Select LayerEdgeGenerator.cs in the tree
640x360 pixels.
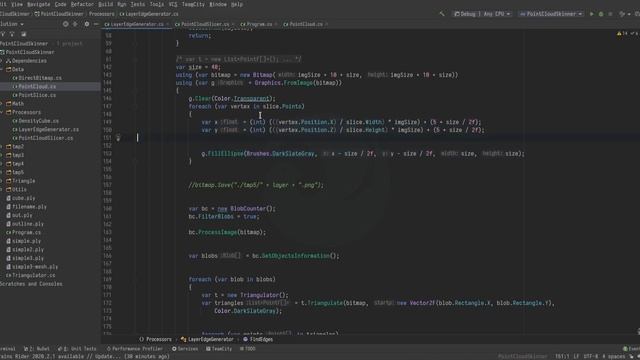(45, 129)
